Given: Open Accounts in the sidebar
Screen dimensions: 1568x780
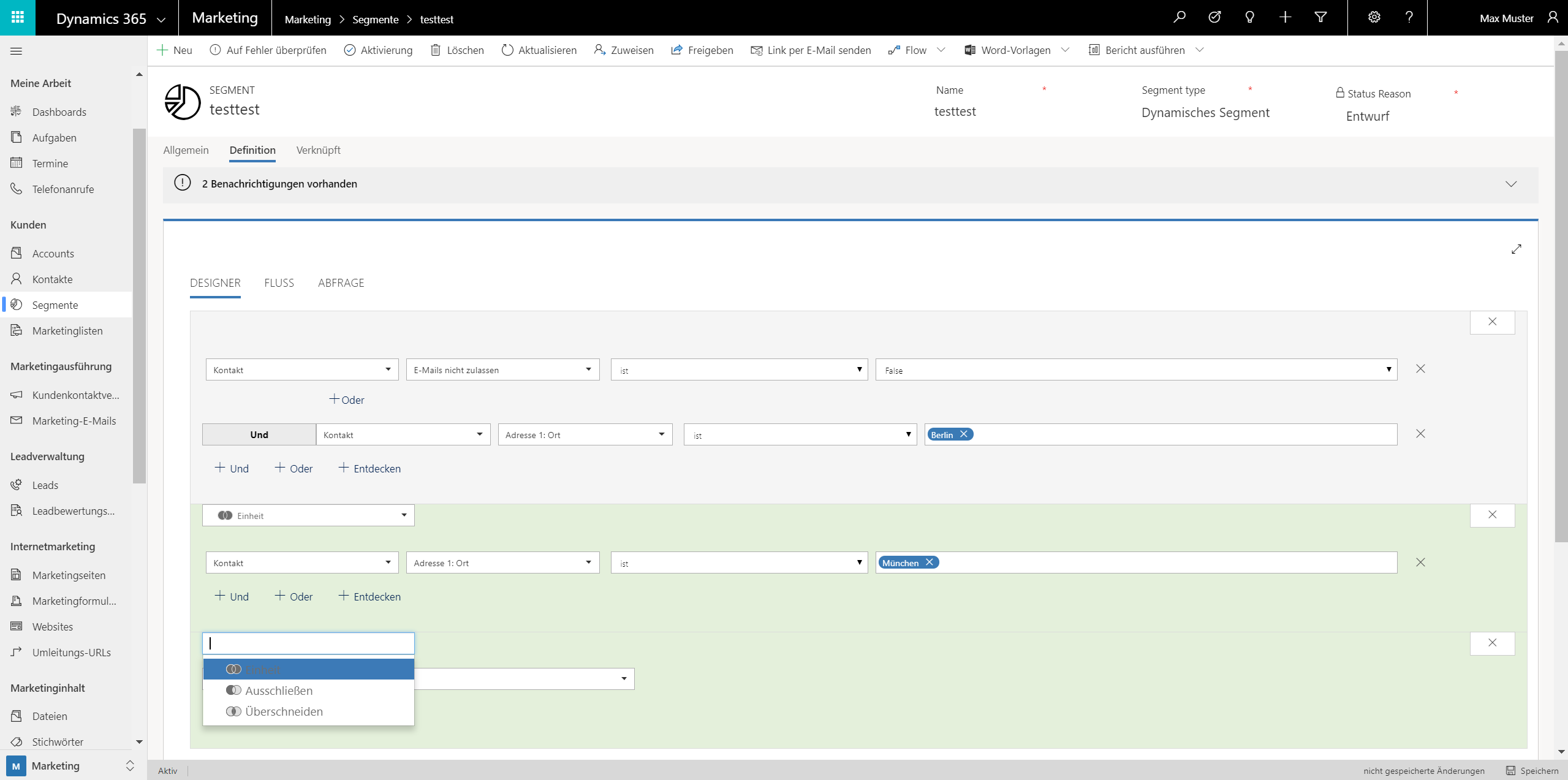Looking at the screenshot, I should point(53,254).
